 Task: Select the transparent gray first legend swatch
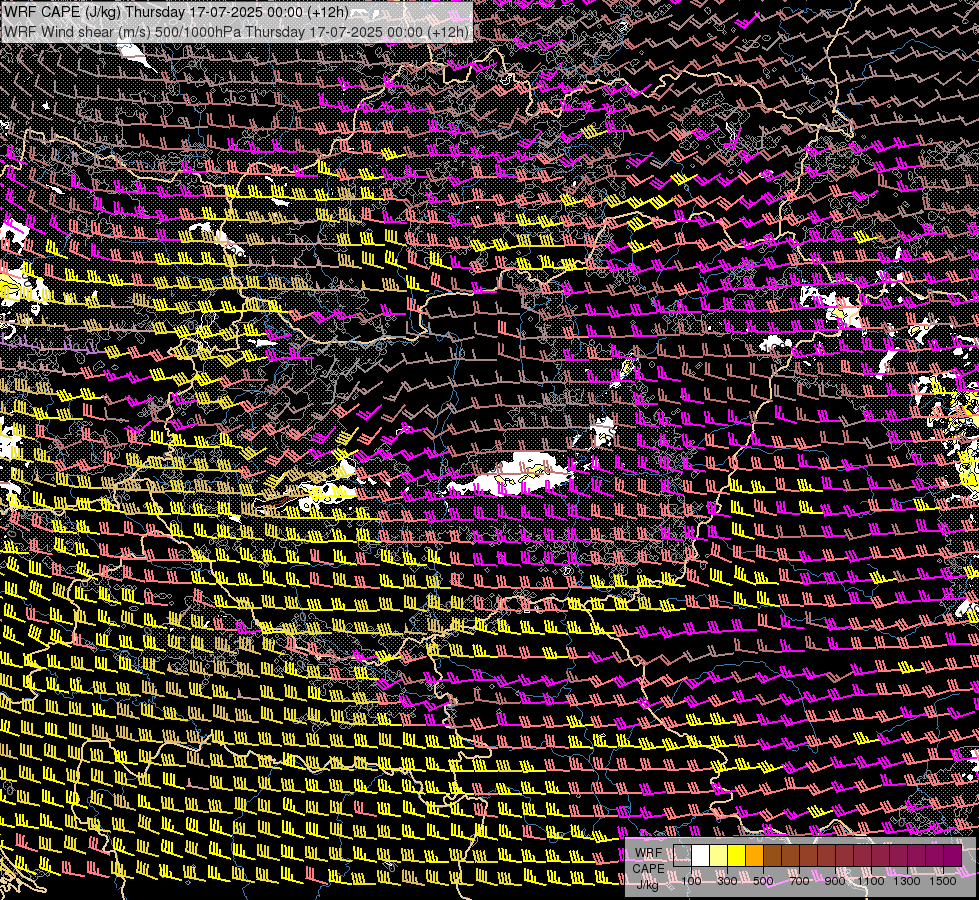click(x=682, y=855)
